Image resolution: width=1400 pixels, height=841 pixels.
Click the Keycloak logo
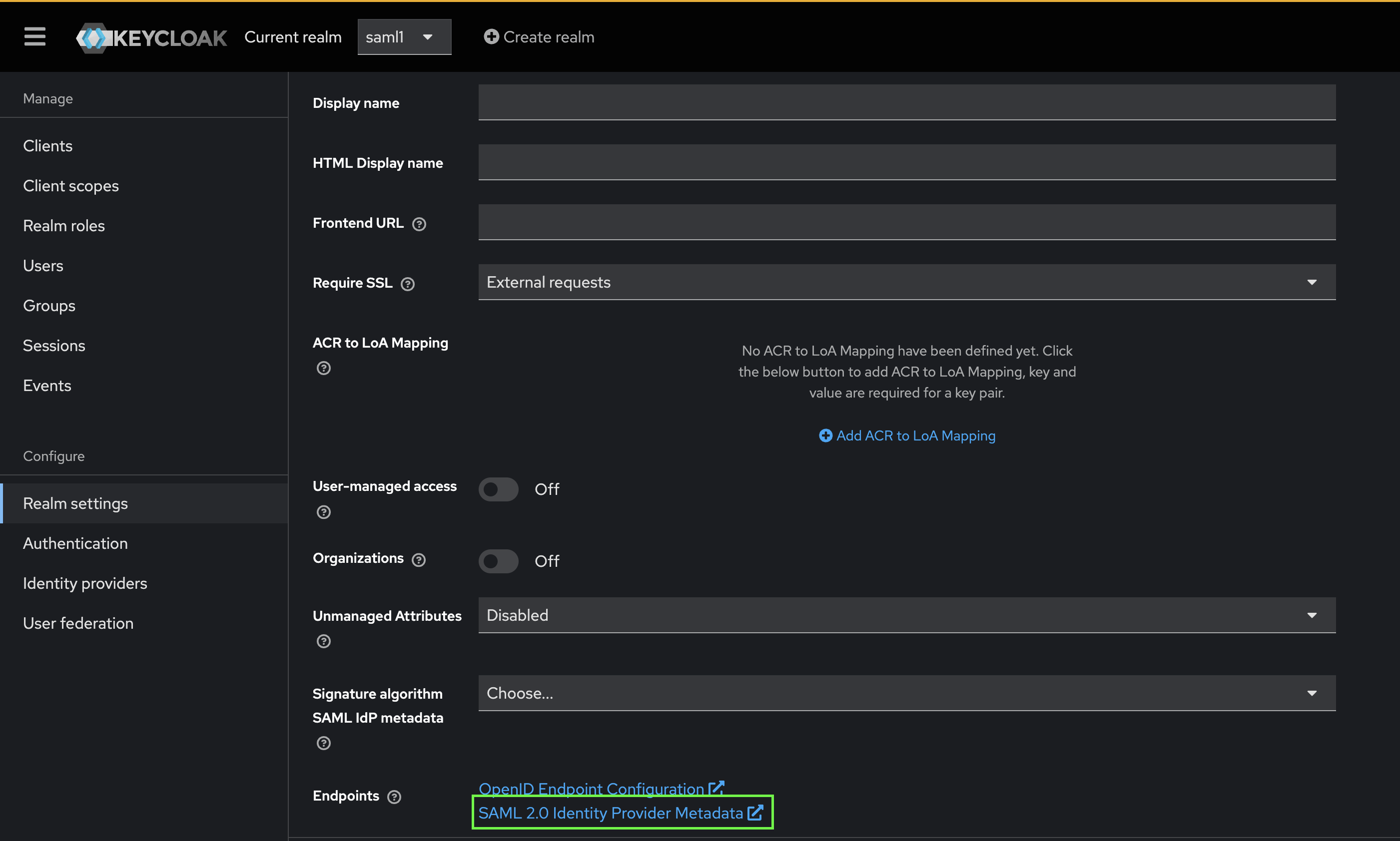(x=151, y=37)
